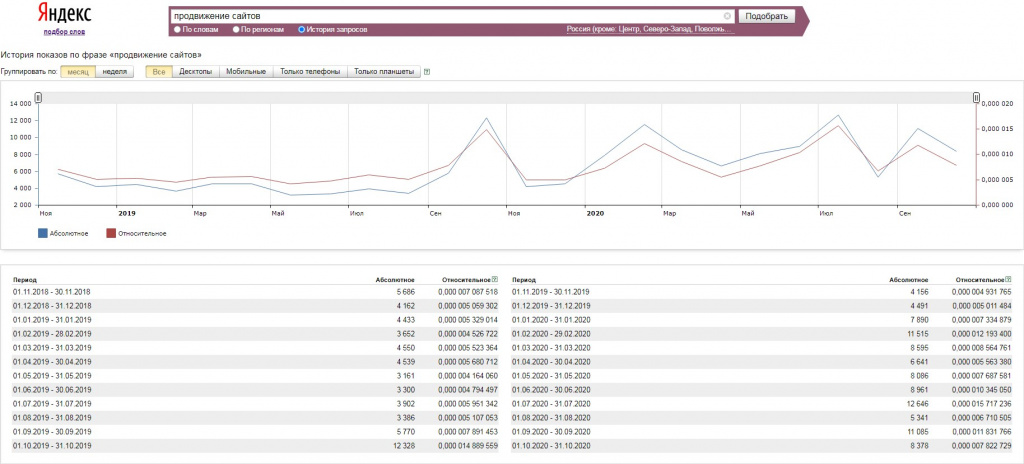Select the row 01.09.2019 - 30.09.2019
Viewport: 1024px width, 464px height.
click(x=255, y=432)
